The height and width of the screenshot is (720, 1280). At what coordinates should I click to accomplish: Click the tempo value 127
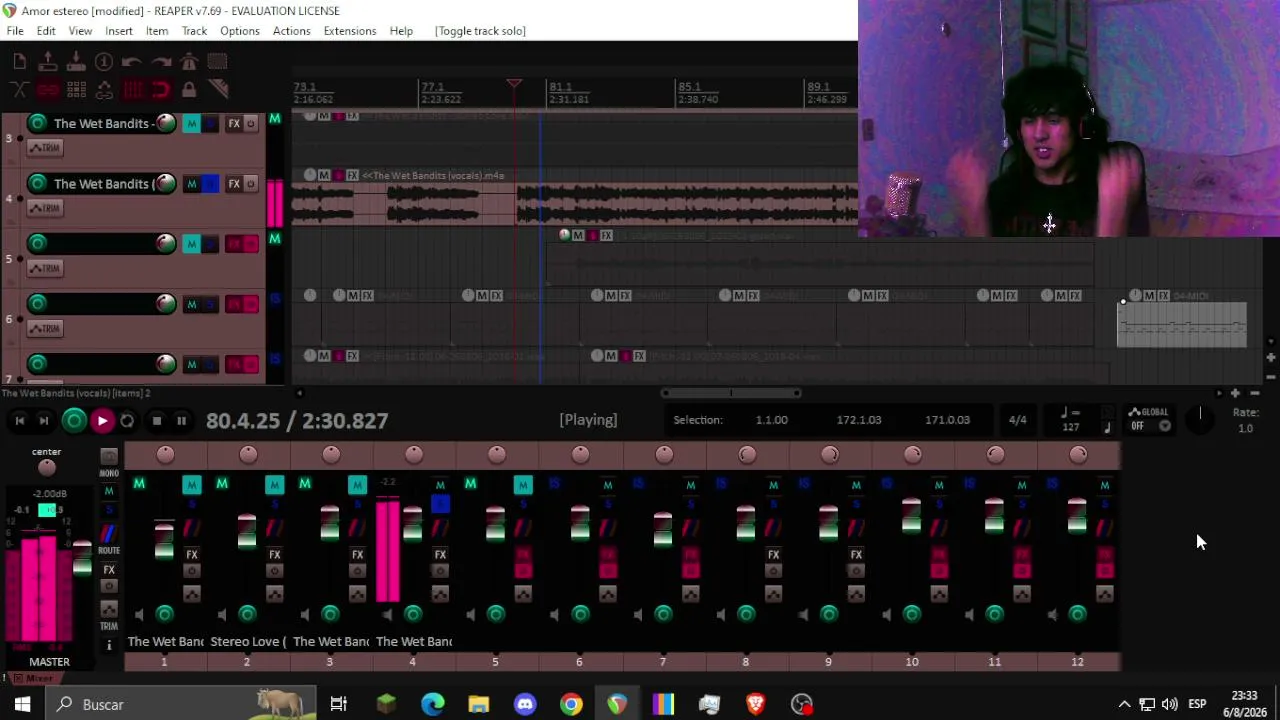tap(1070, 427)
